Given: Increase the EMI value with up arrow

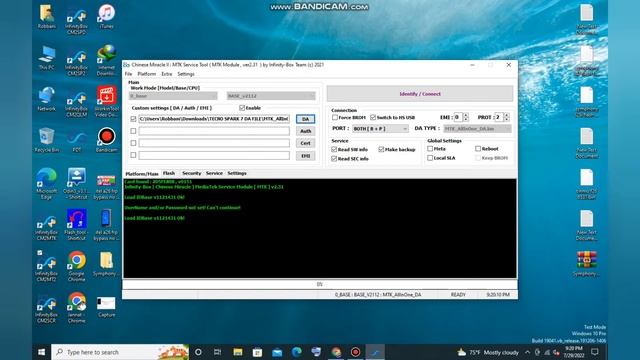Looking at the screenshot, I should [x=466, y=115].
